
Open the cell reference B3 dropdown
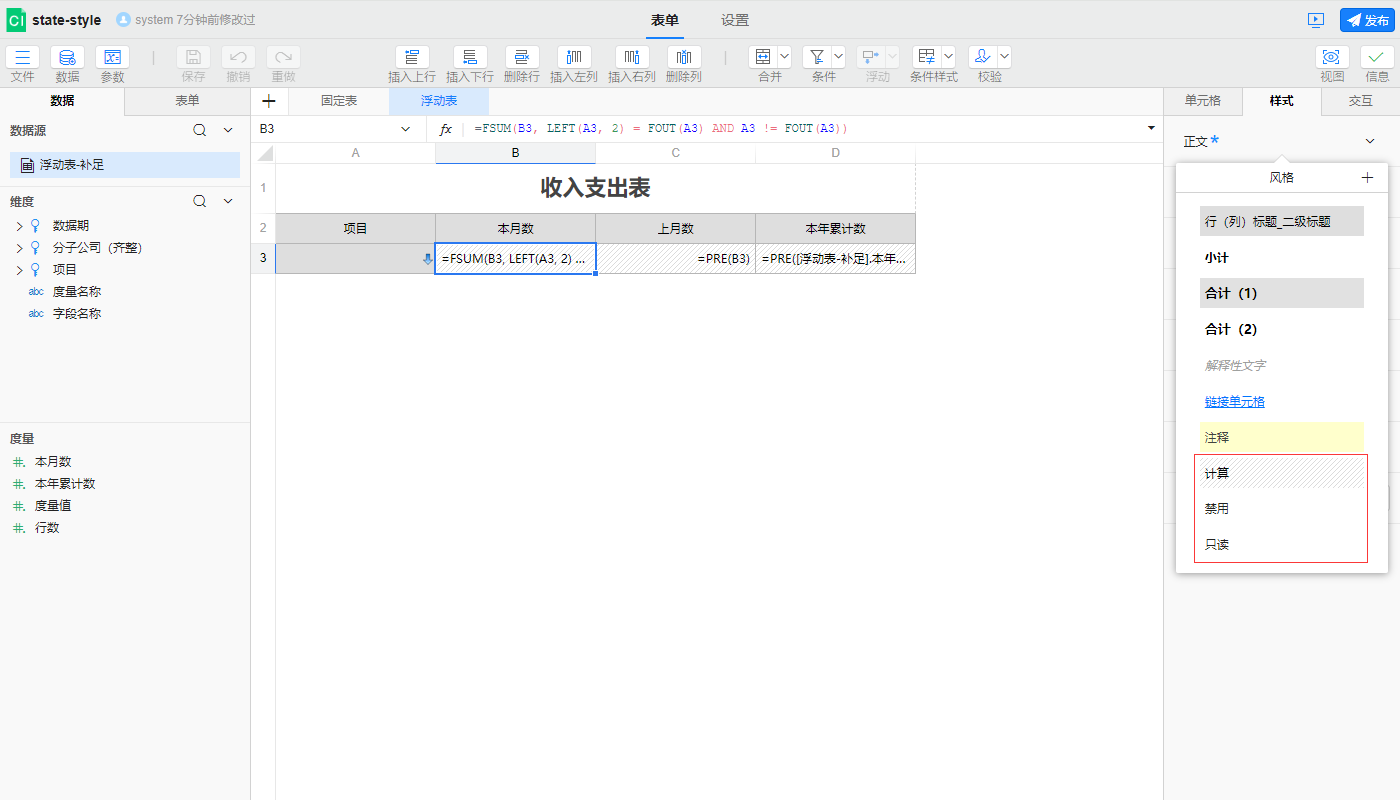tap(405, 129)
